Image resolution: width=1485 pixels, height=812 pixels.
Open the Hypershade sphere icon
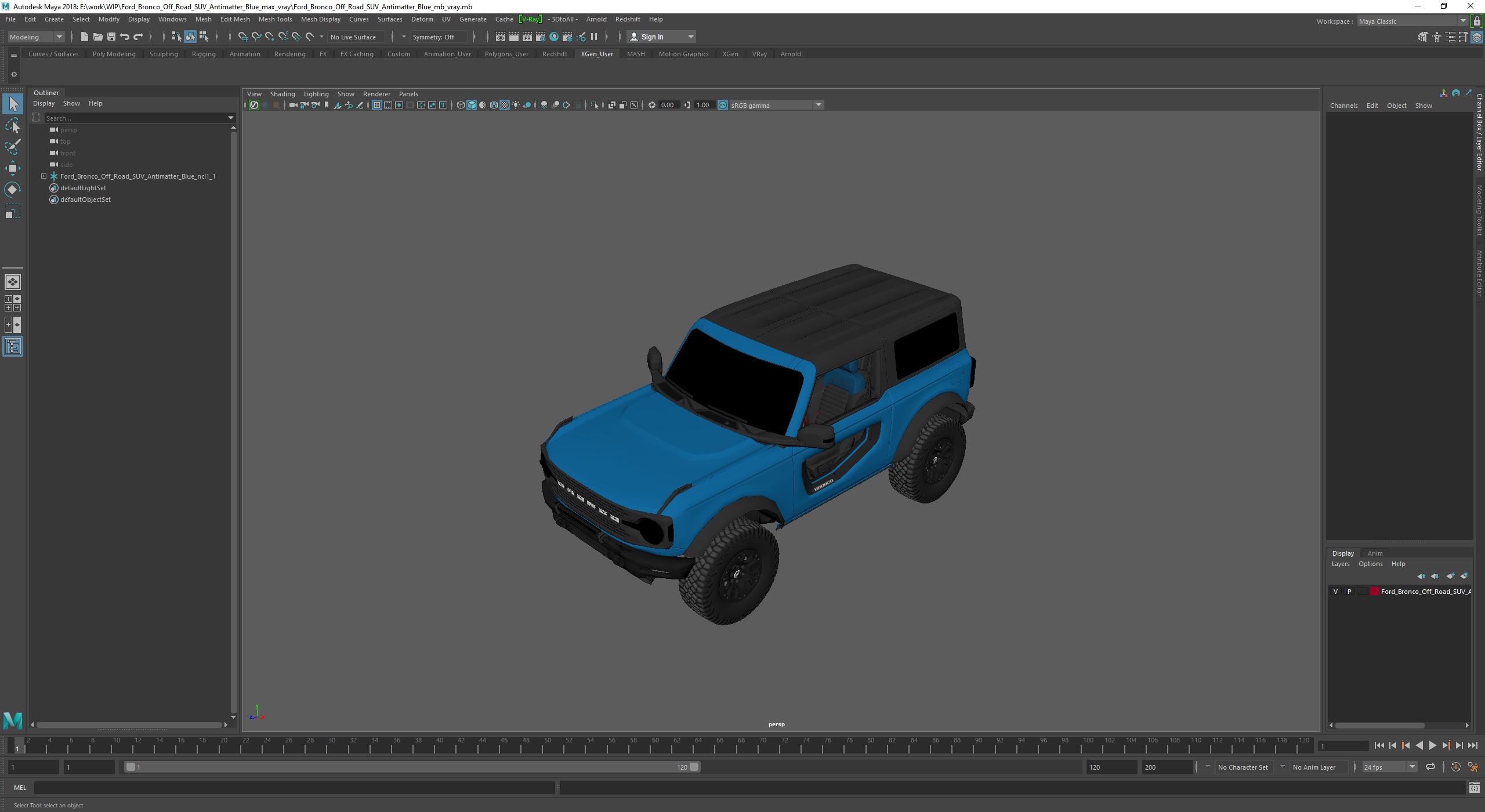point(554,37)
